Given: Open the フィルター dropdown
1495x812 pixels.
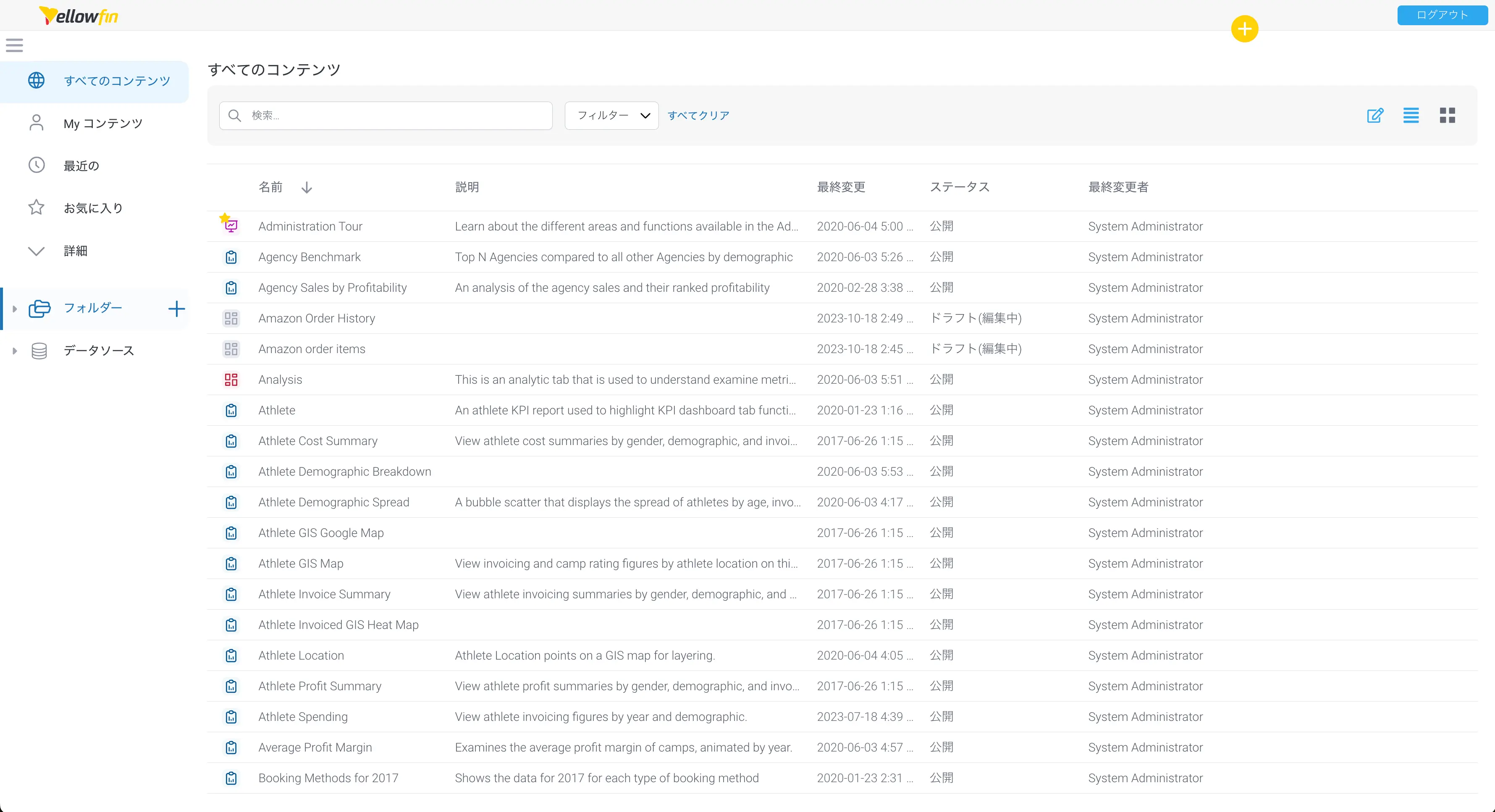Looking at the screenshot, I should [611, 115].
